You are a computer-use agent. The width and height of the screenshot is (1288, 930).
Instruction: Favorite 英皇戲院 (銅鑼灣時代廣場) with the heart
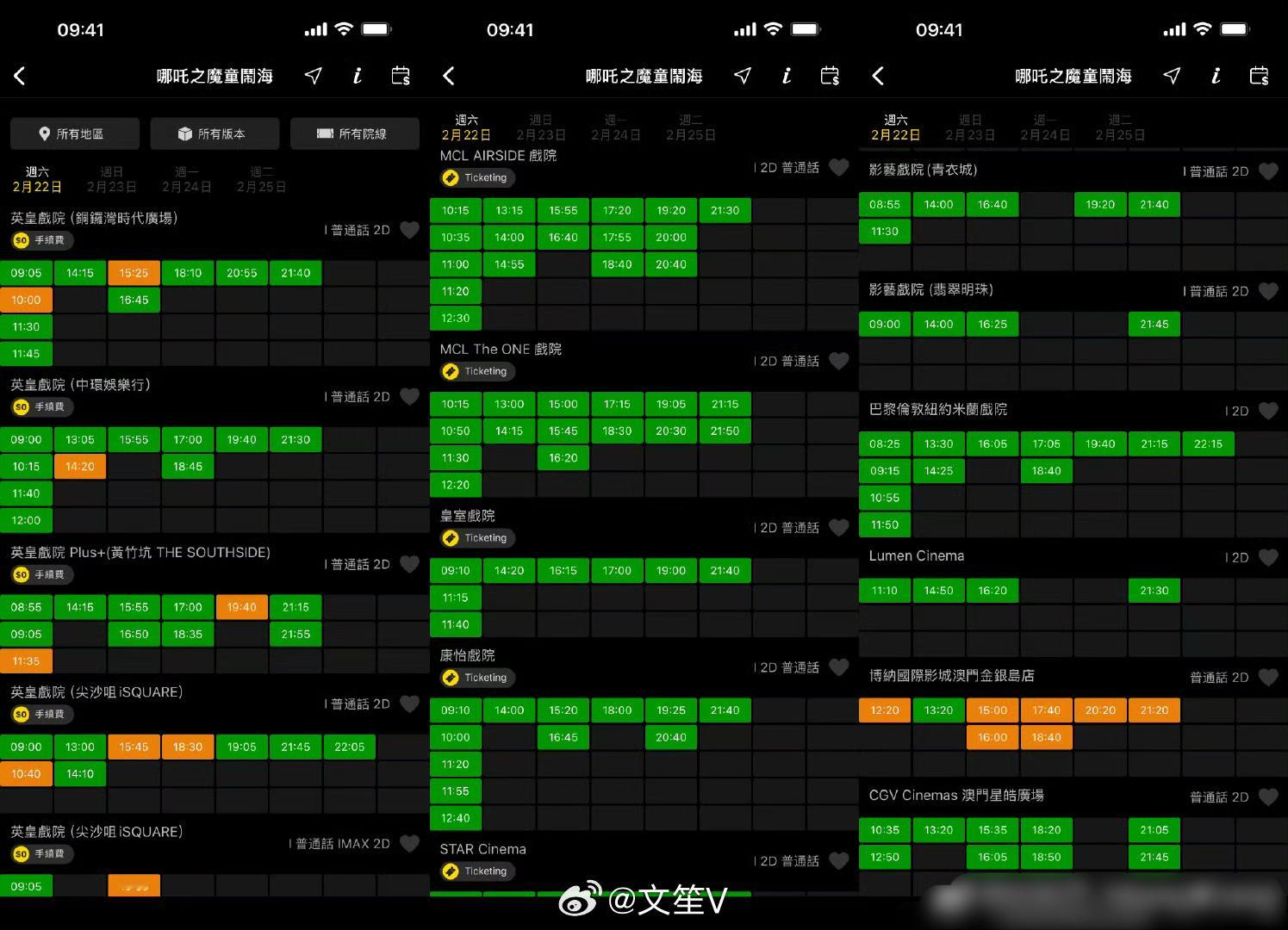click(410, 230)
